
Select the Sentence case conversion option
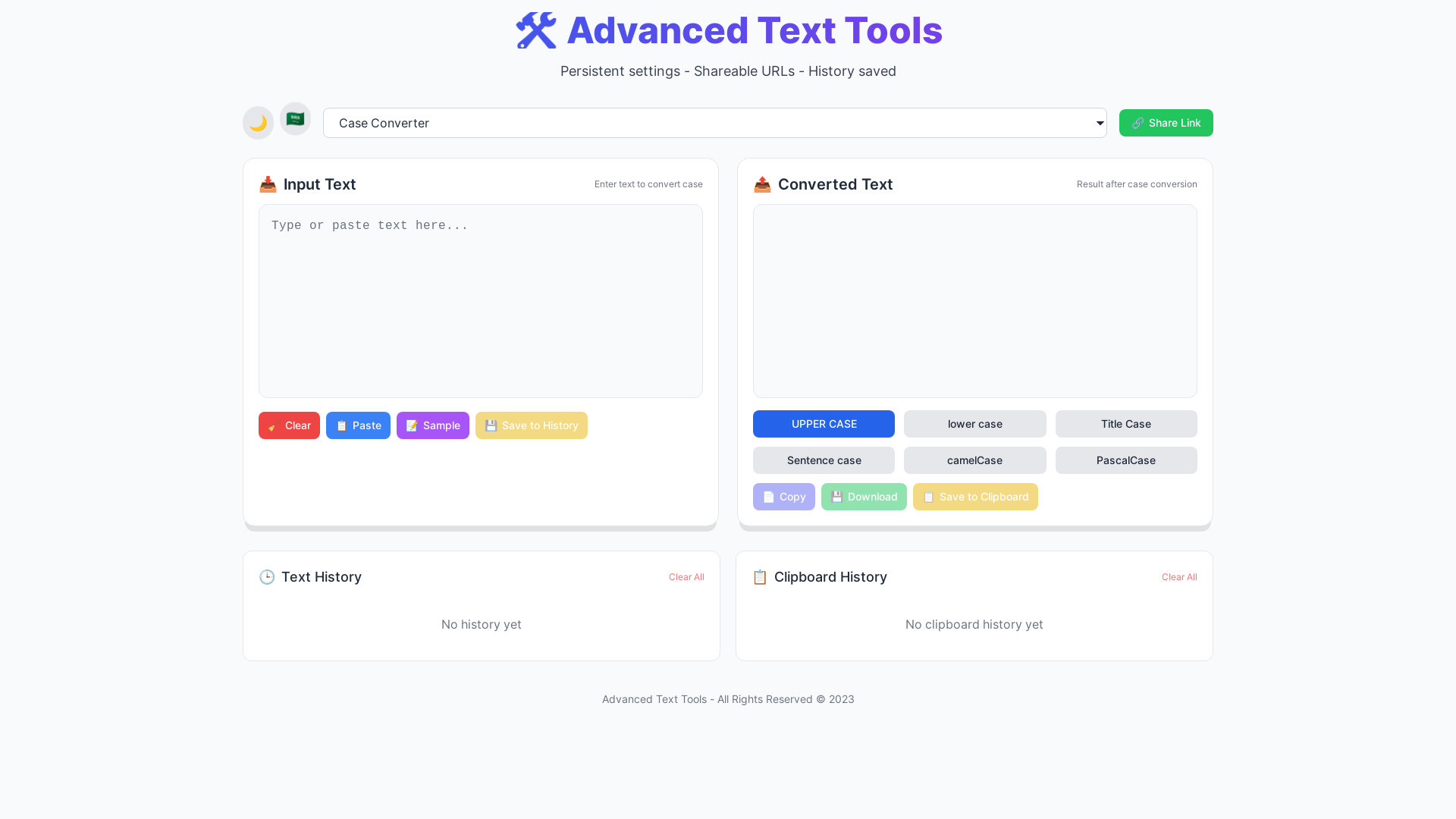(x=824, y=460)
